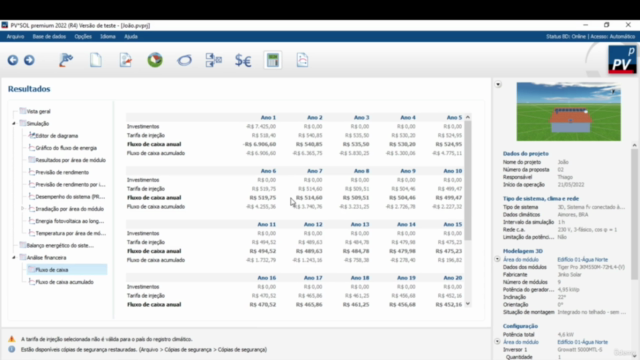Open Energia fotovoltaica ao long... item
The width and height of the screenshot is (640, 360).
(70, 221)
